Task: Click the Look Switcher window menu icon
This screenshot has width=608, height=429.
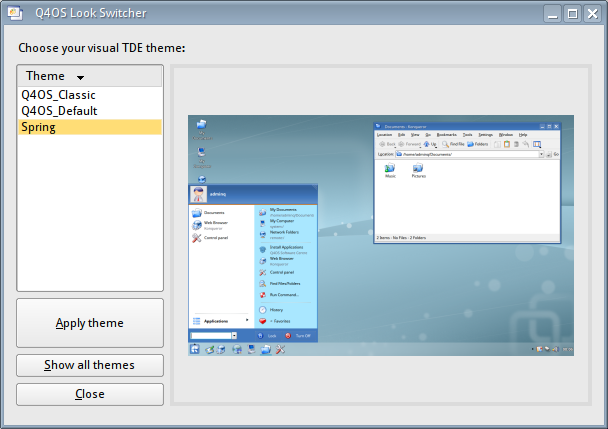Action: tap(15, 13)
